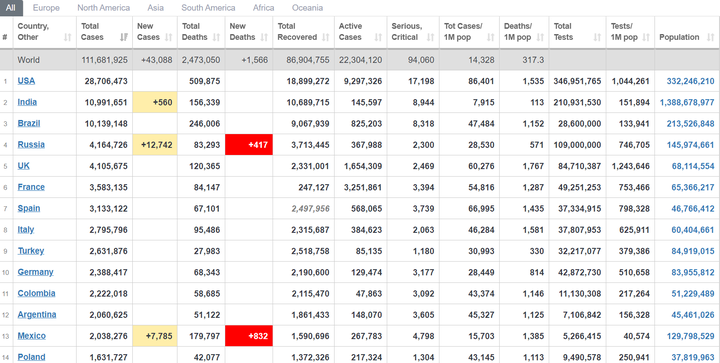Image resolution: width=720 pixels, height=363 pixels.
Task: Open the France country link
Action: [x=31, y=187]
